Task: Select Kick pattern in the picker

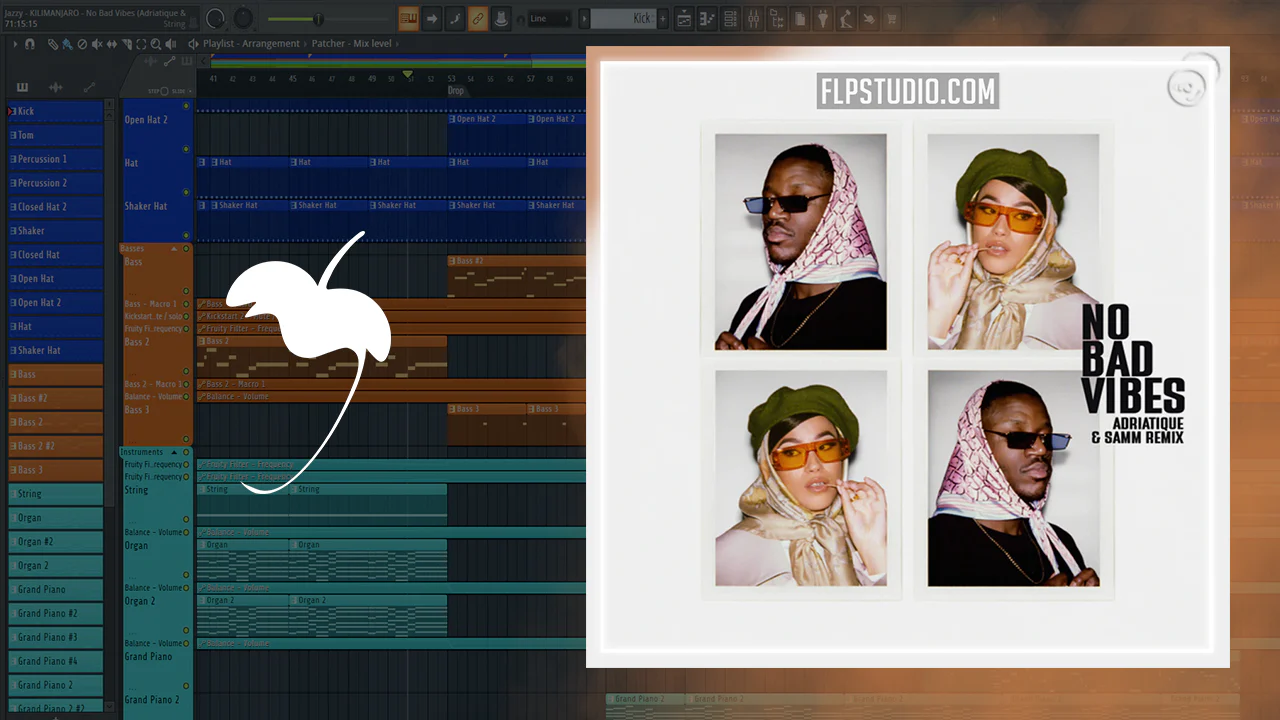Action: 55,111
